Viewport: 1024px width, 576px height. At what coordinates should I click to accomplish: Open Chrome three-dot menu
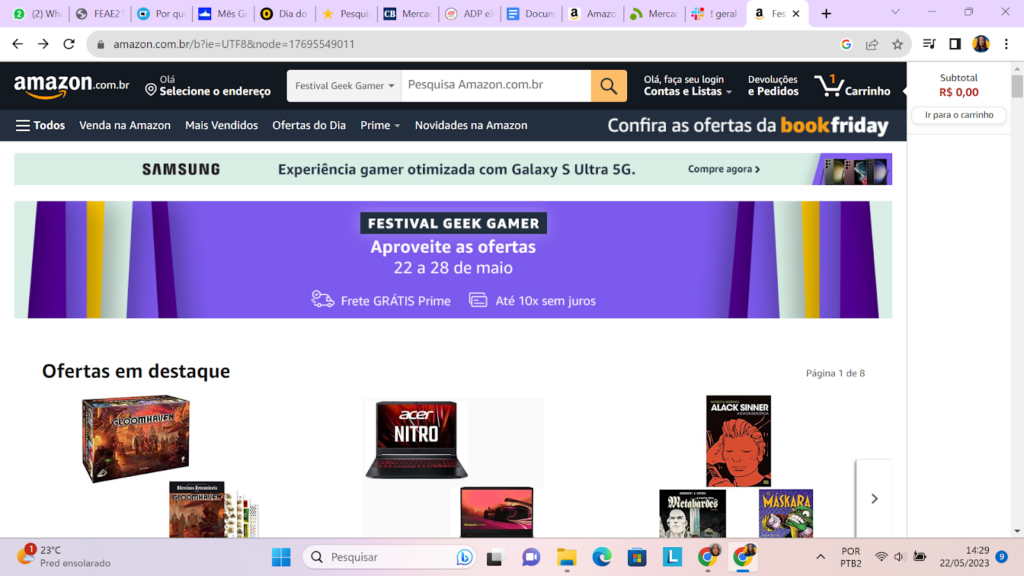pos(1006,44)
